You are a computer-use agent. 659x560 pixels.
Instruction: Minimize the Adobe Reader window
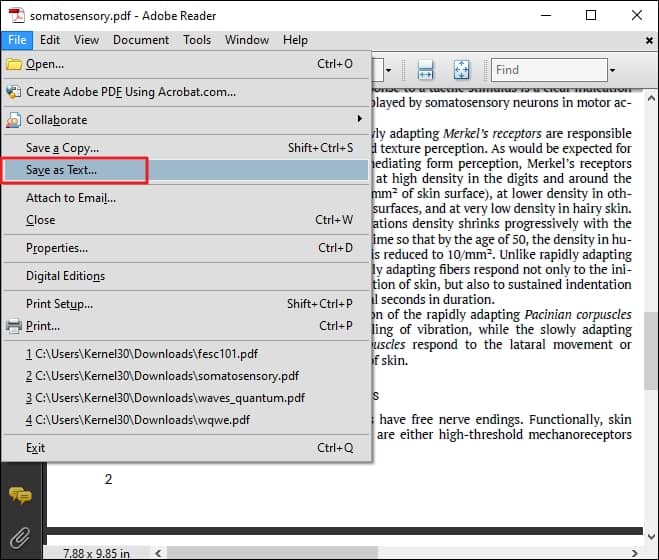click(546, 16)
